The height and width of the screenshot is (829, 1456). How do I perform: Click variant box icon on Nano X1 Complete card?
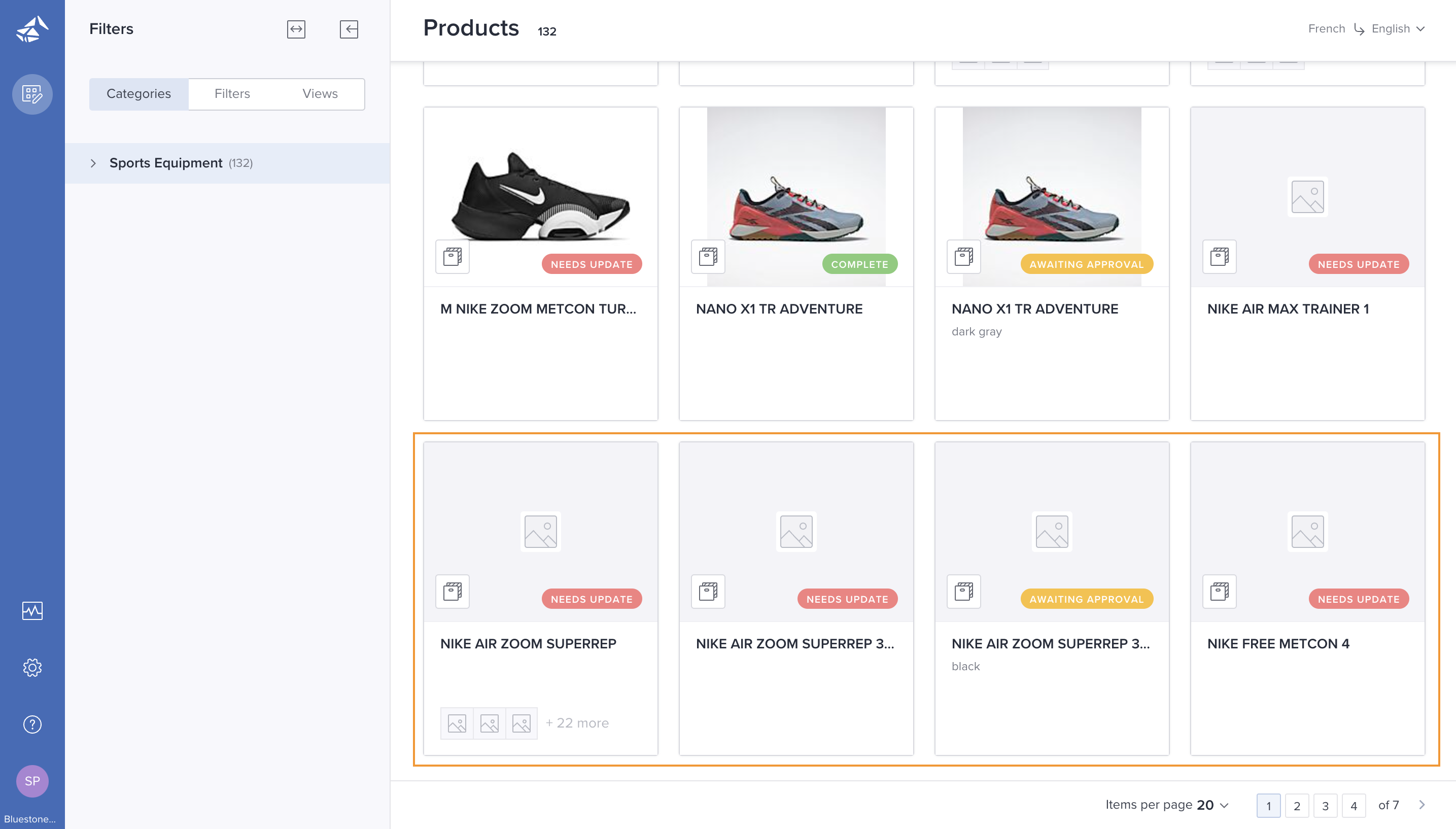pyautogui.click(x=708, y=257)
